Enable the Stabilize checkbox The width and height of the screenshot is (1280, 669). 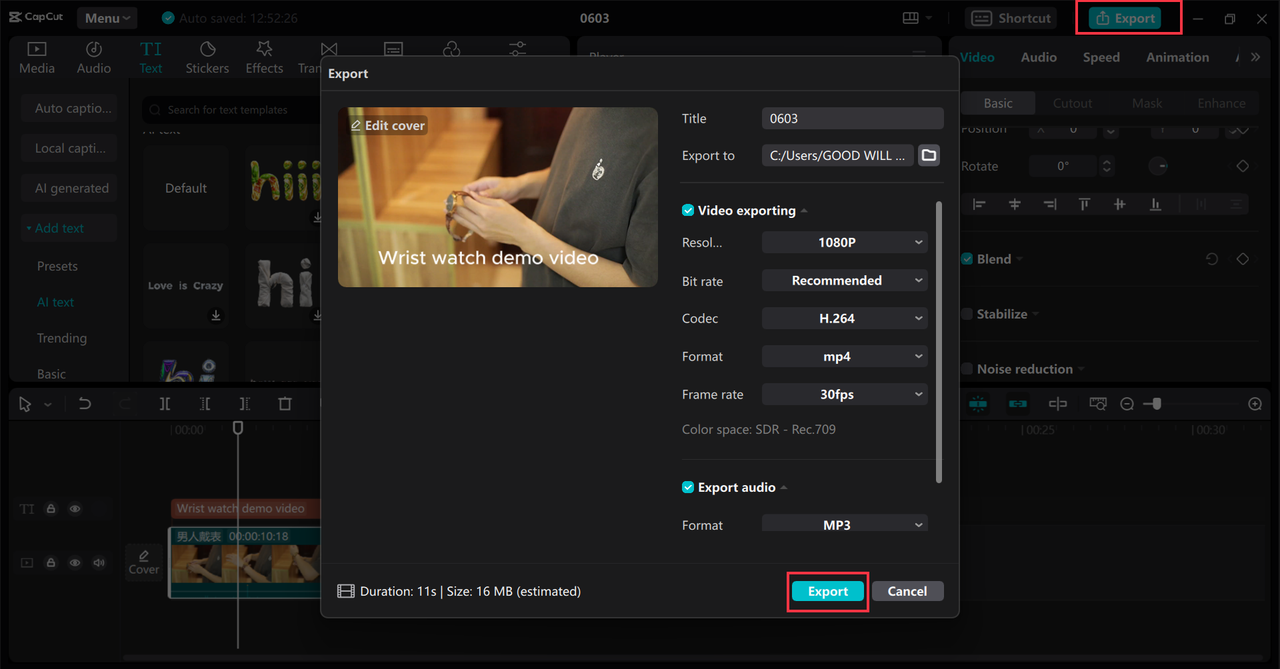point(967,314)
